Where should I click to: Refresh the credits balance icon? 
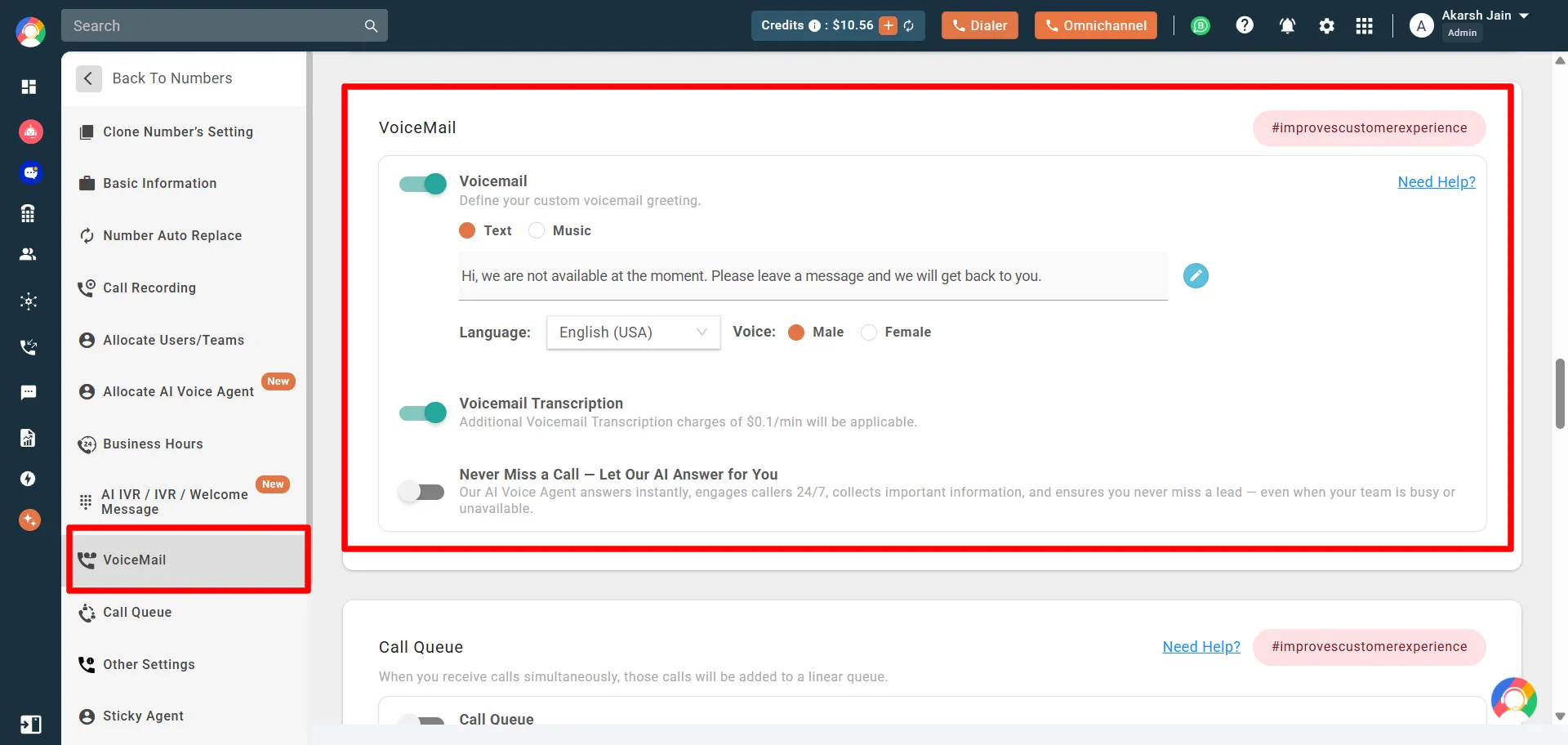(909, 26)
